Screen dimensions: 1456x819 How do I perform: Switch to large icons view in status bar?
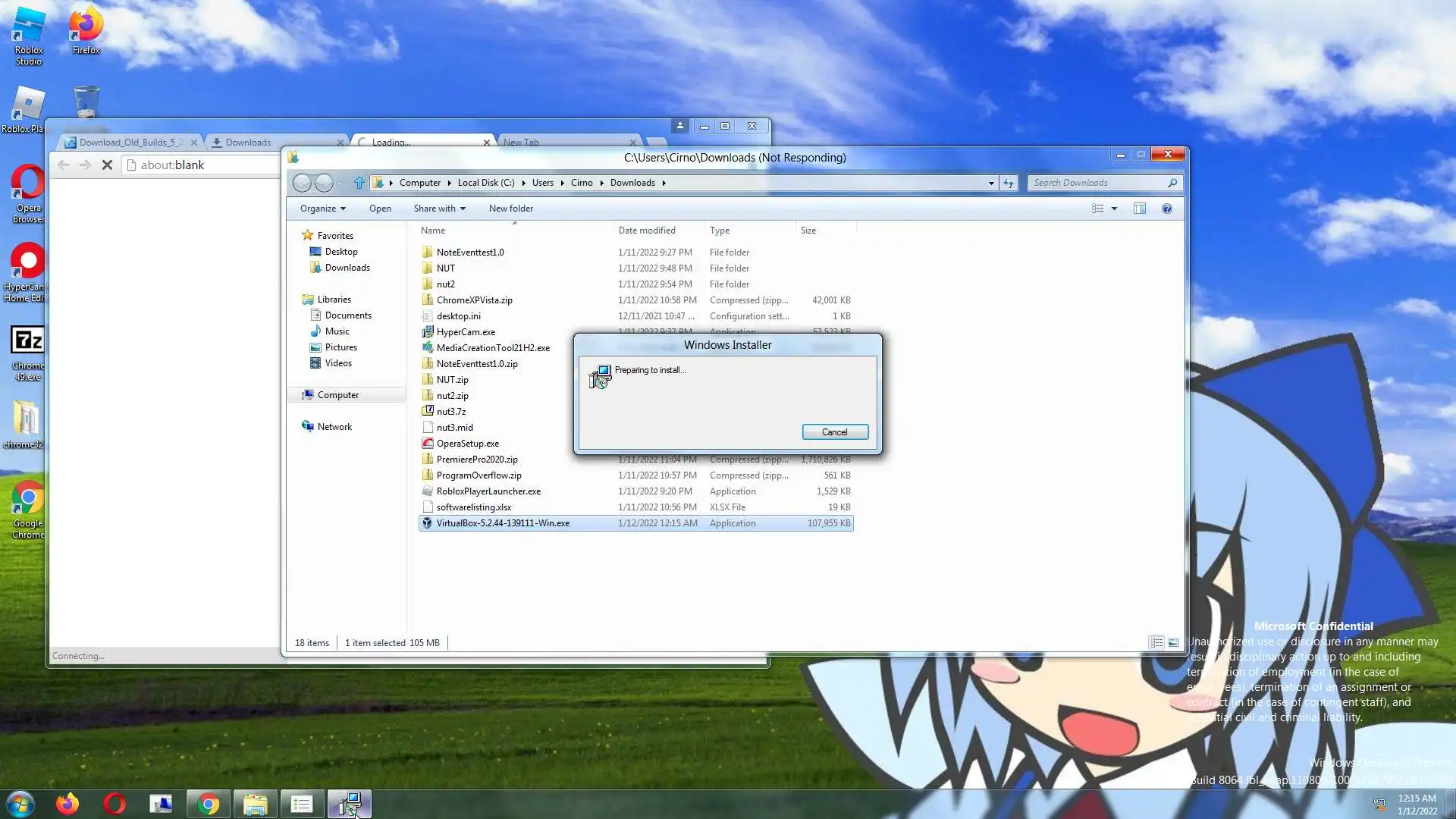(1172, 643)
